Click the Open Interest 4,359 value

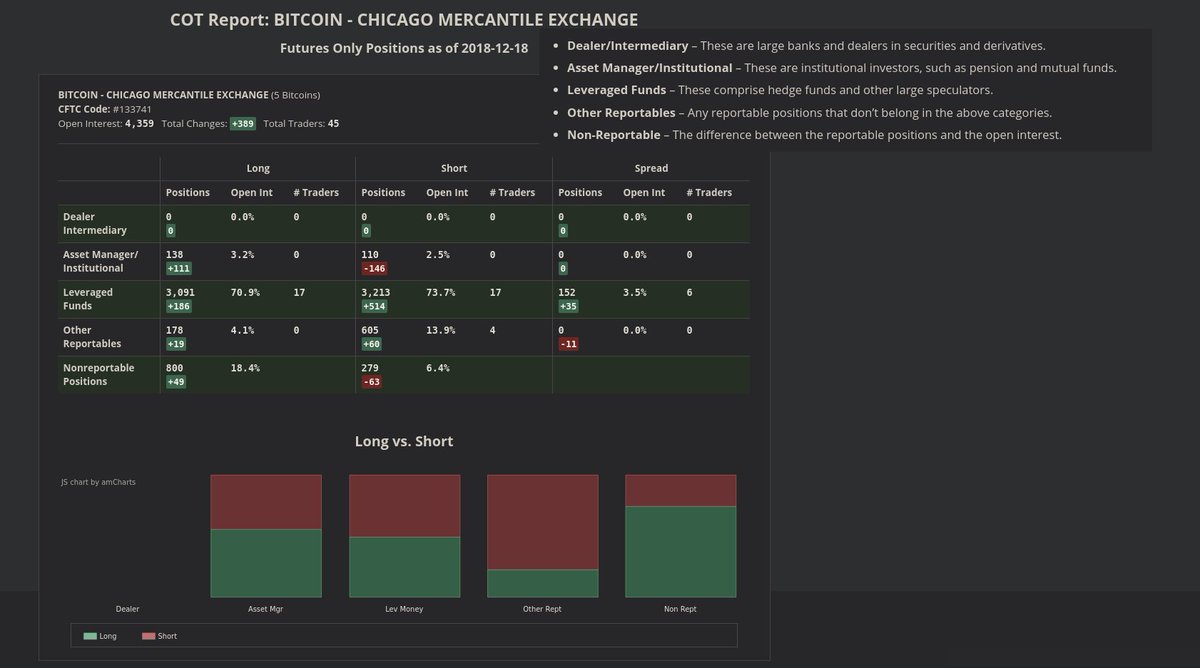139,124
